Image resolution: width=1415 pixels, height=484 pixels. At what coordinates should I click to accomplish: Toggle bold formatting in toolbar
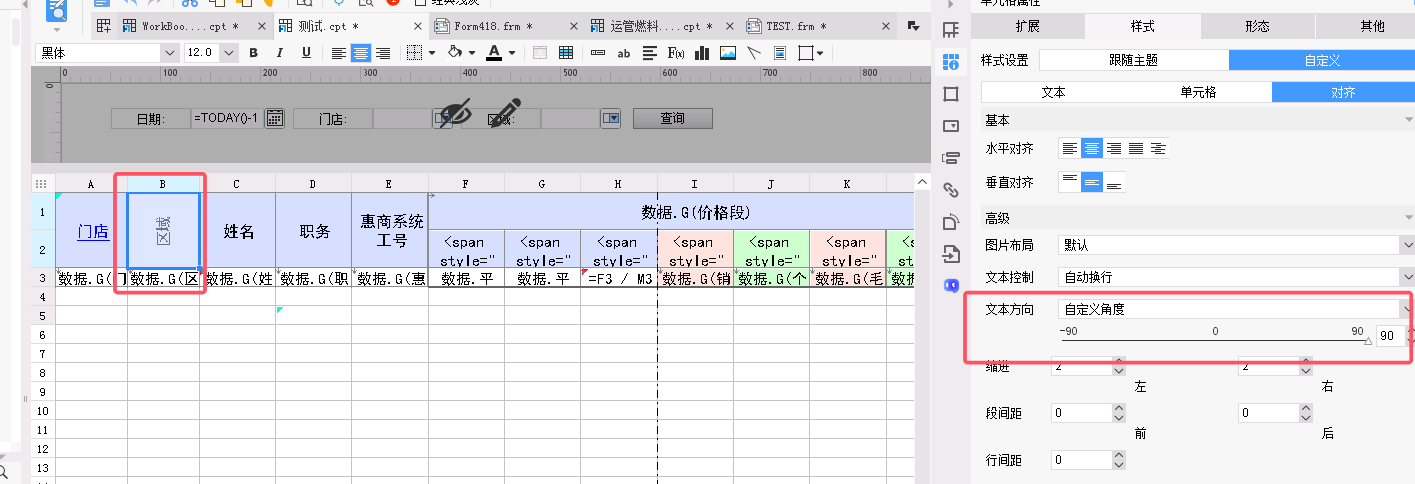point(254,53)
